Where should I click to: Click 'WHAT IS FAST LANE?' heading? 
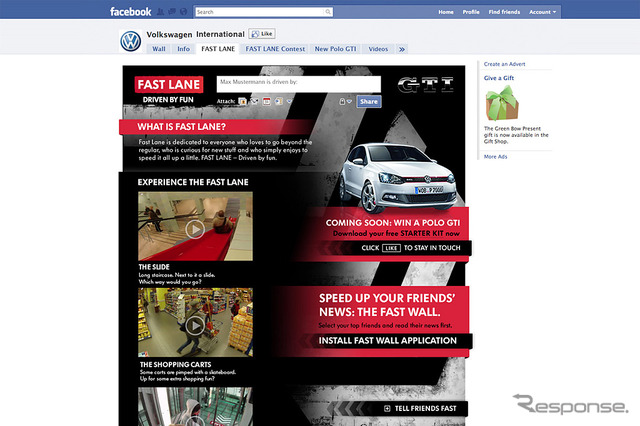click(x=181, y=127)
